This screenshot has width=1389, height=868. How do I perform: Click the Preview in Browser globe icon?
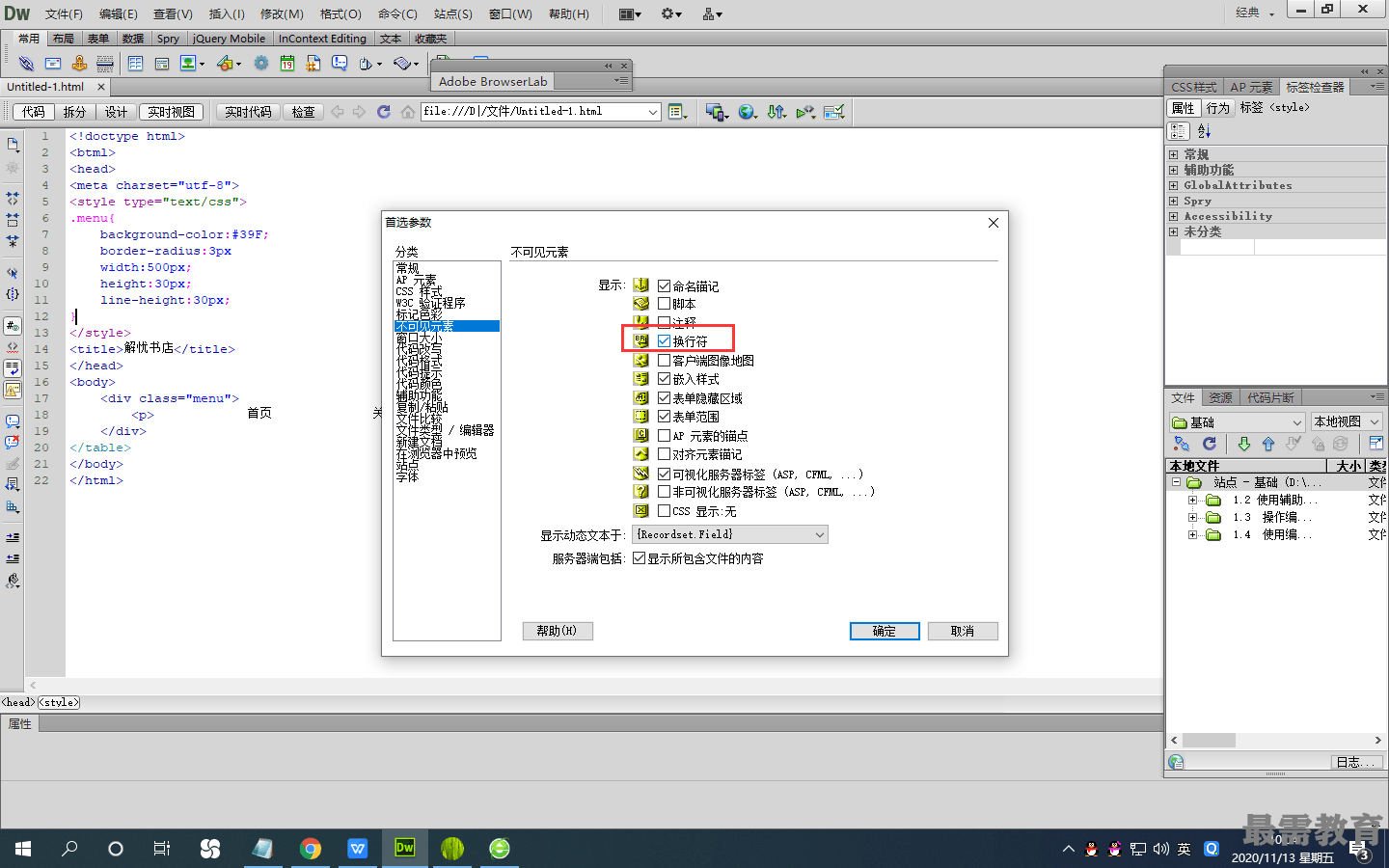(x=747, y=112)
